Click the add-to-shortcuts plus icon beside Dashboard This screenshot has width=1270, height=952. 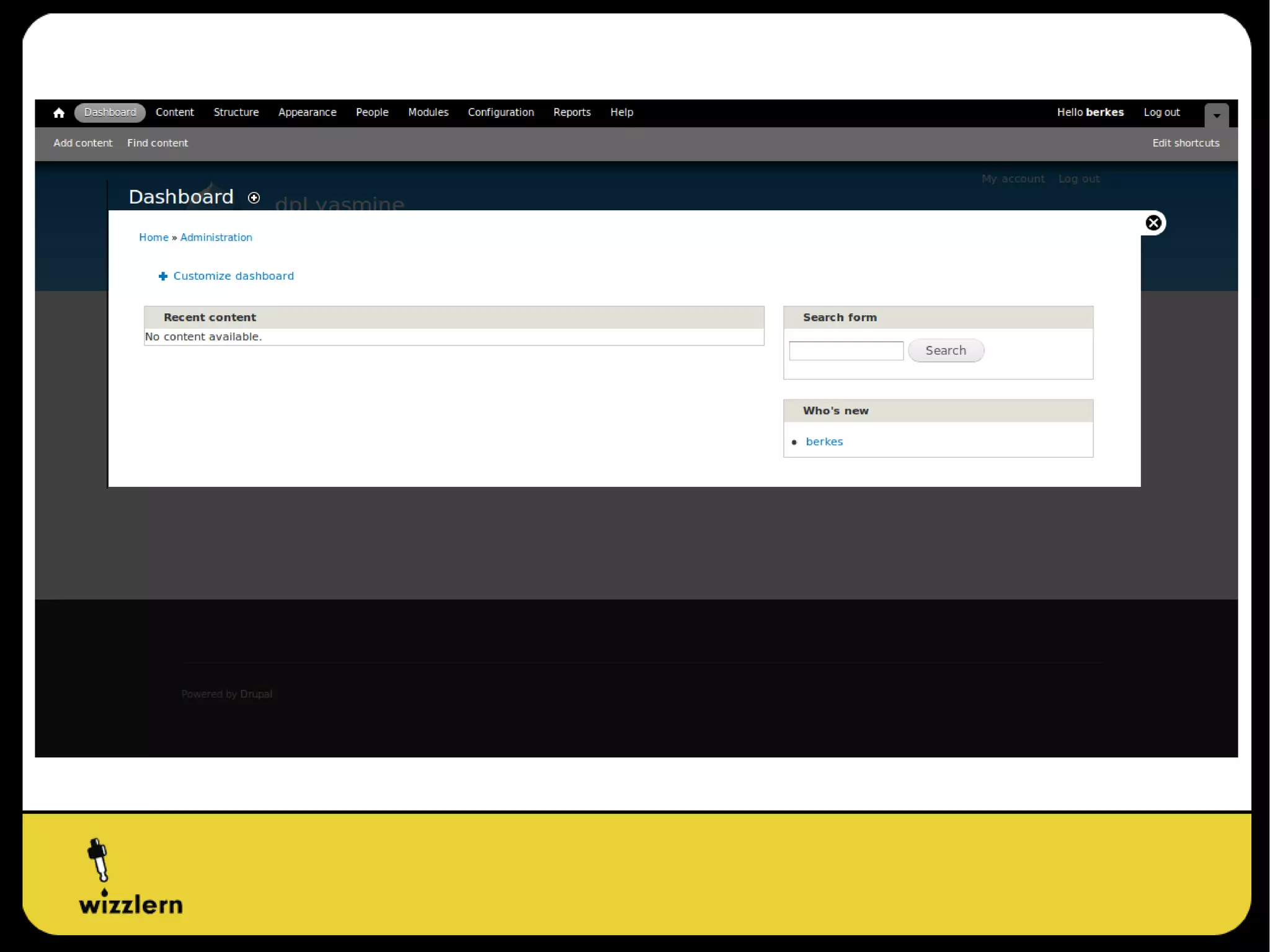254,198
